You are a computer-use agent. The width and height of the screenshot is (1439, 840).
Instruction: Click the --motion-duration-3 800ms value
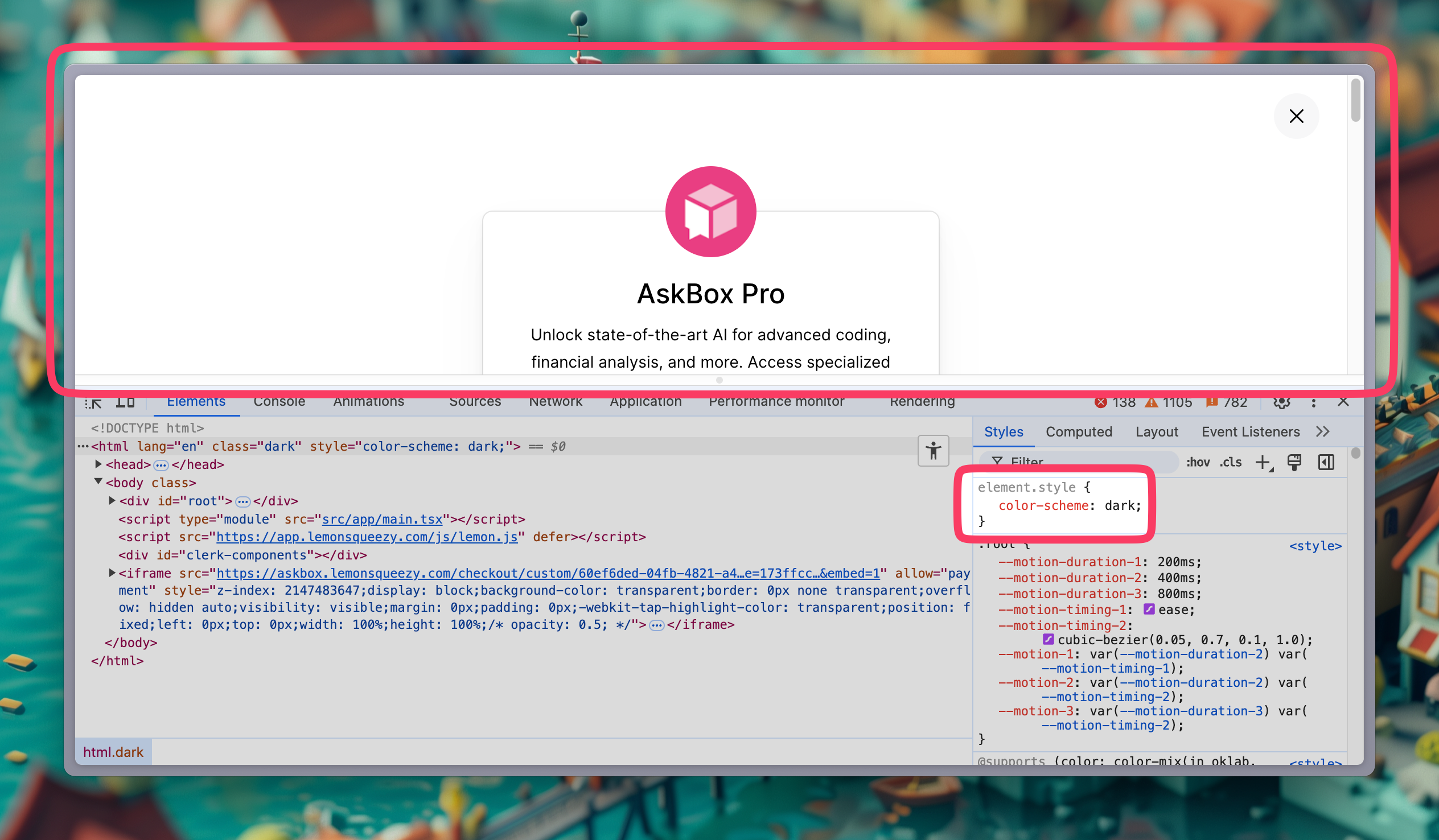click(1177, 594)
